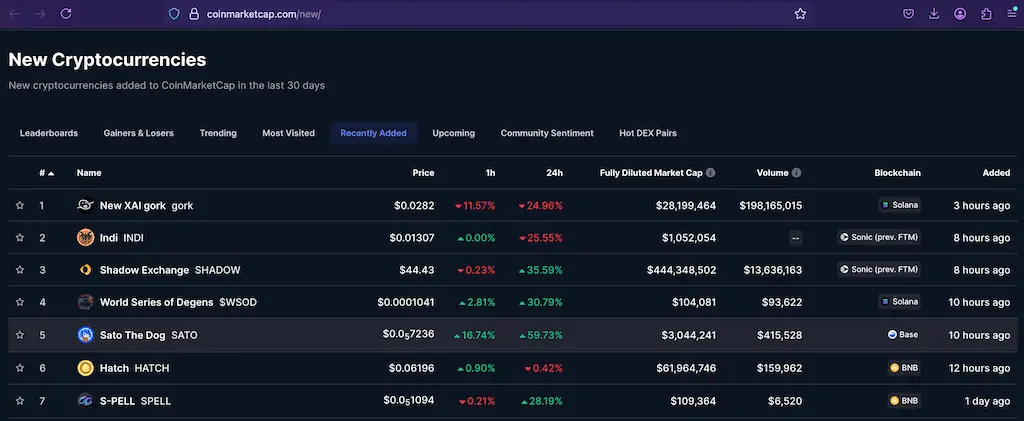
Task: Open the tracking protection shield icon
Action: click(x=174, y=14)
